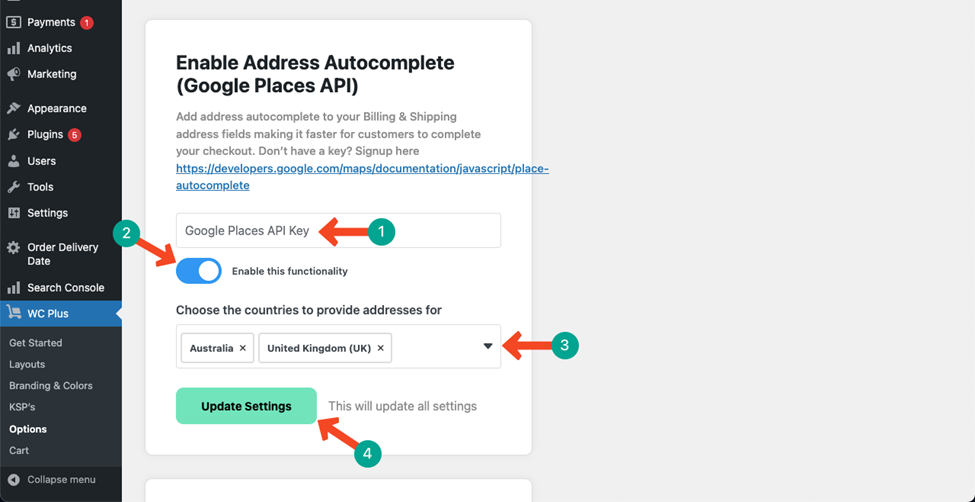Screen dimensions: 975x502
Task: Focus the Google Places API Key field
Action: 338,231
